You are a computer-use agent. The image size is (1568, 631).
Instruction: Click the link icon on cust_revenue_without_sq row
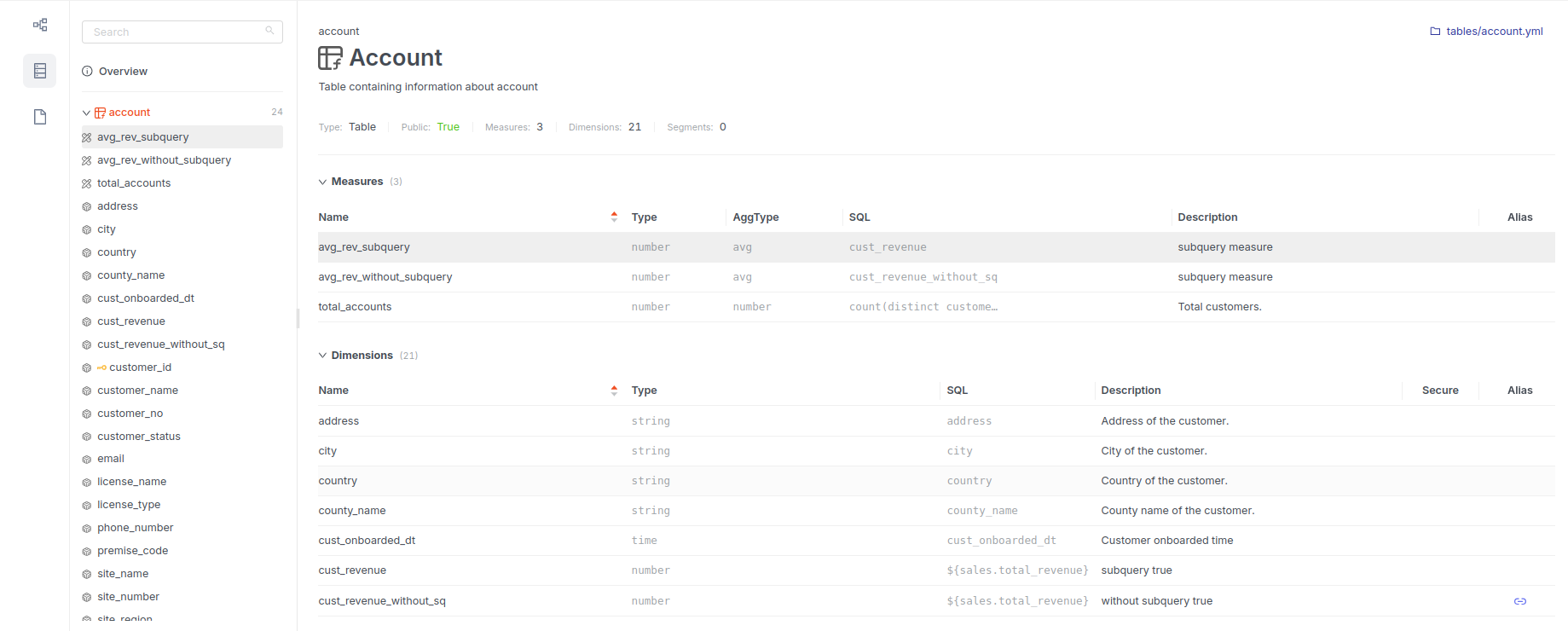point(1519,601)
